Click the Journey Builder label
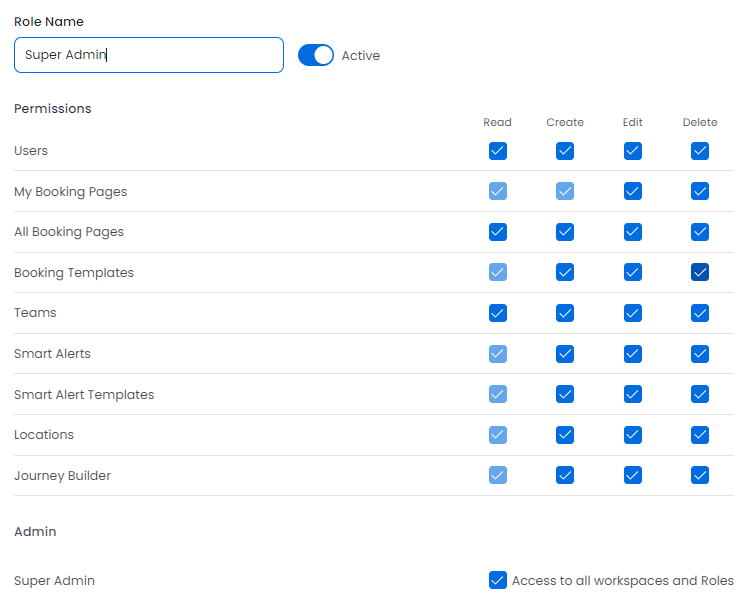Screen dimensions: 749x614 (x=63, y=476)
